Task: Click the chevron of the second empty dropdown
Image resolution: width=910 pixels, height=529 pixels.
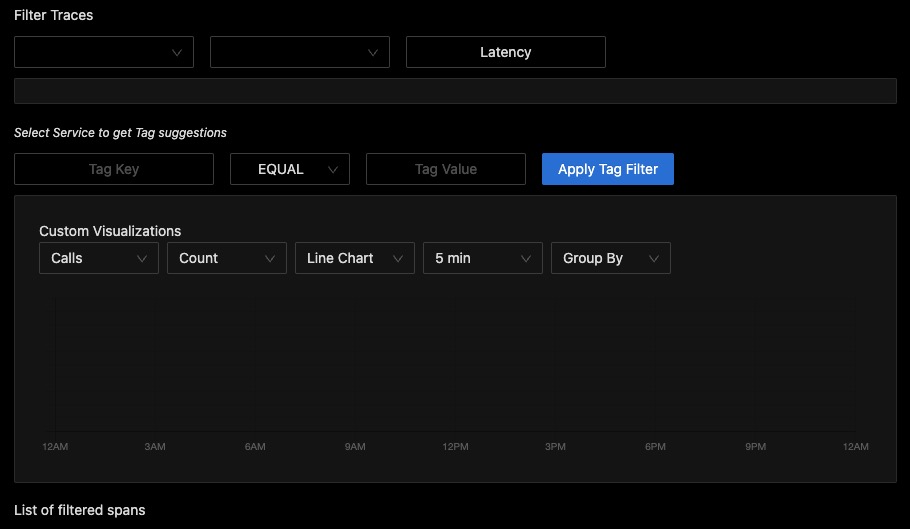Action: tap(373, 52)
